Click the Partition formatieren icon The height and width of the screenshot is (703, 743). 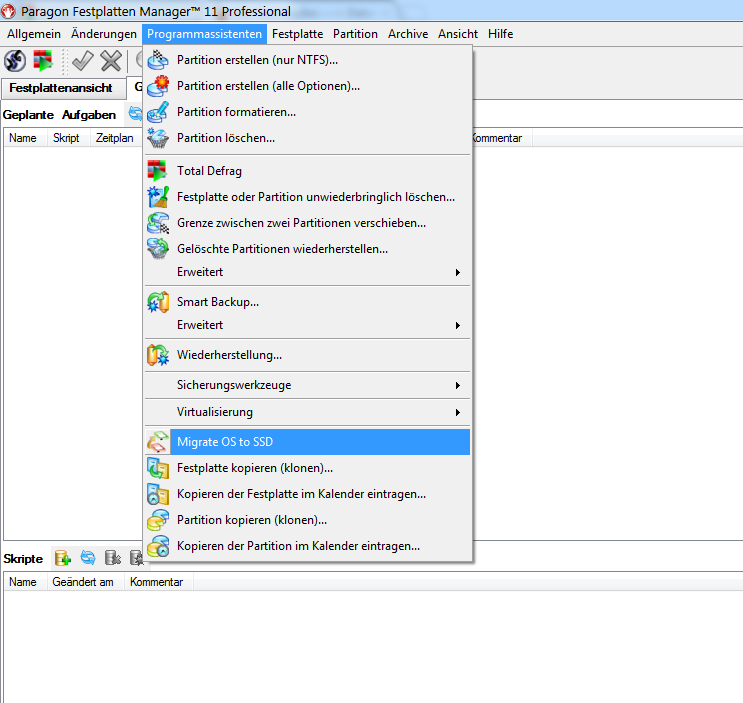[x=158, y=112]
